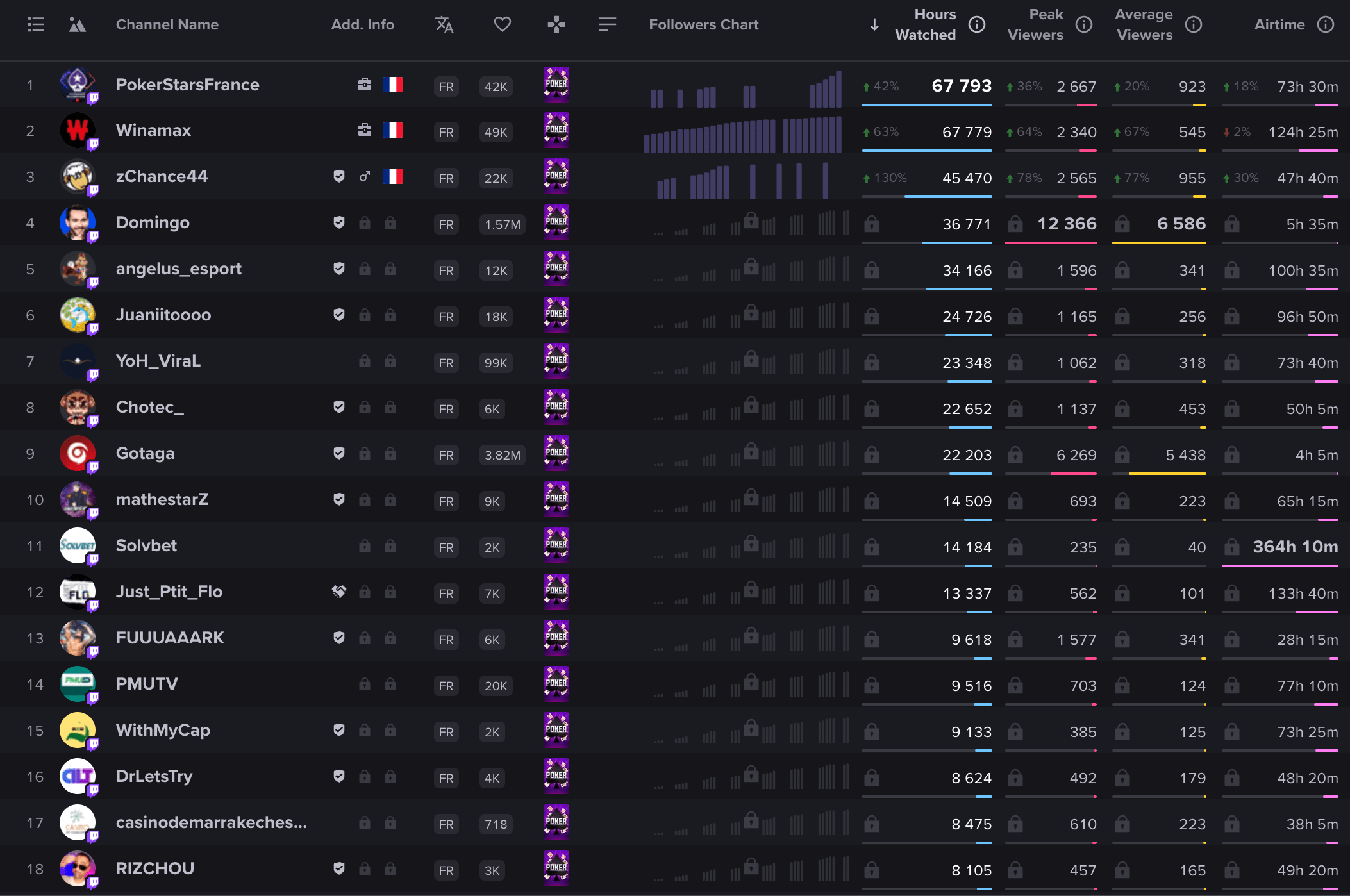
Task: Click locked Peak Viewers icon for Domingo
Action: point(1015,224)
